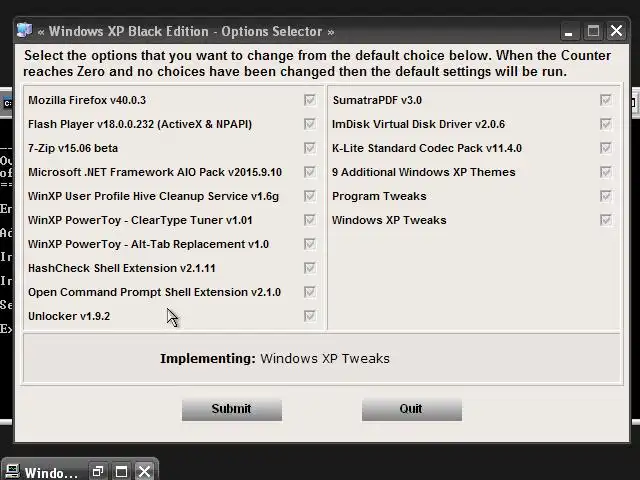
Task: Toggle the Mozilla Firefox v40.0.3 checkbox
Action: (x=310, y=100)
